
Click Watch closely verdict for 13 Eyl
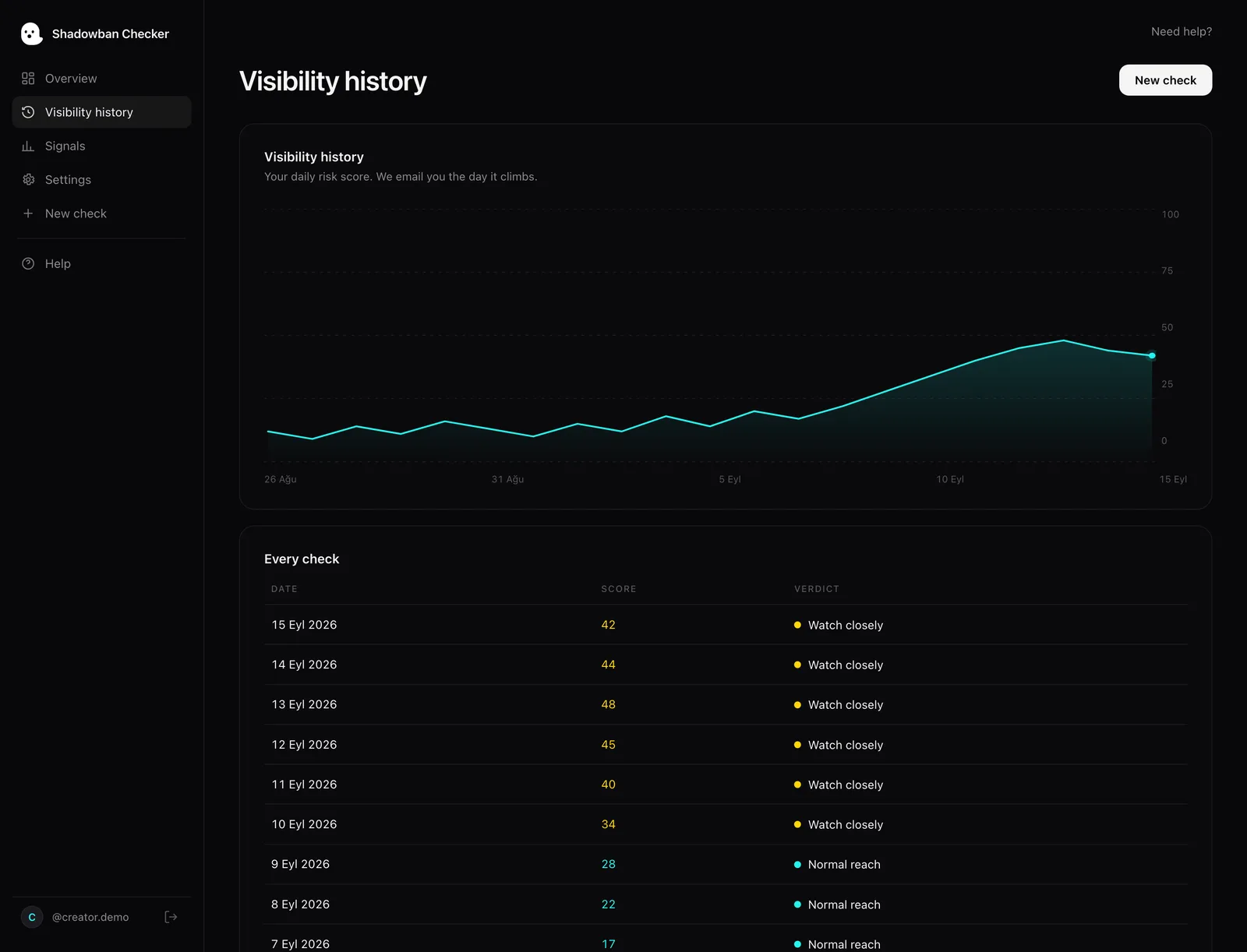(839, 704)
